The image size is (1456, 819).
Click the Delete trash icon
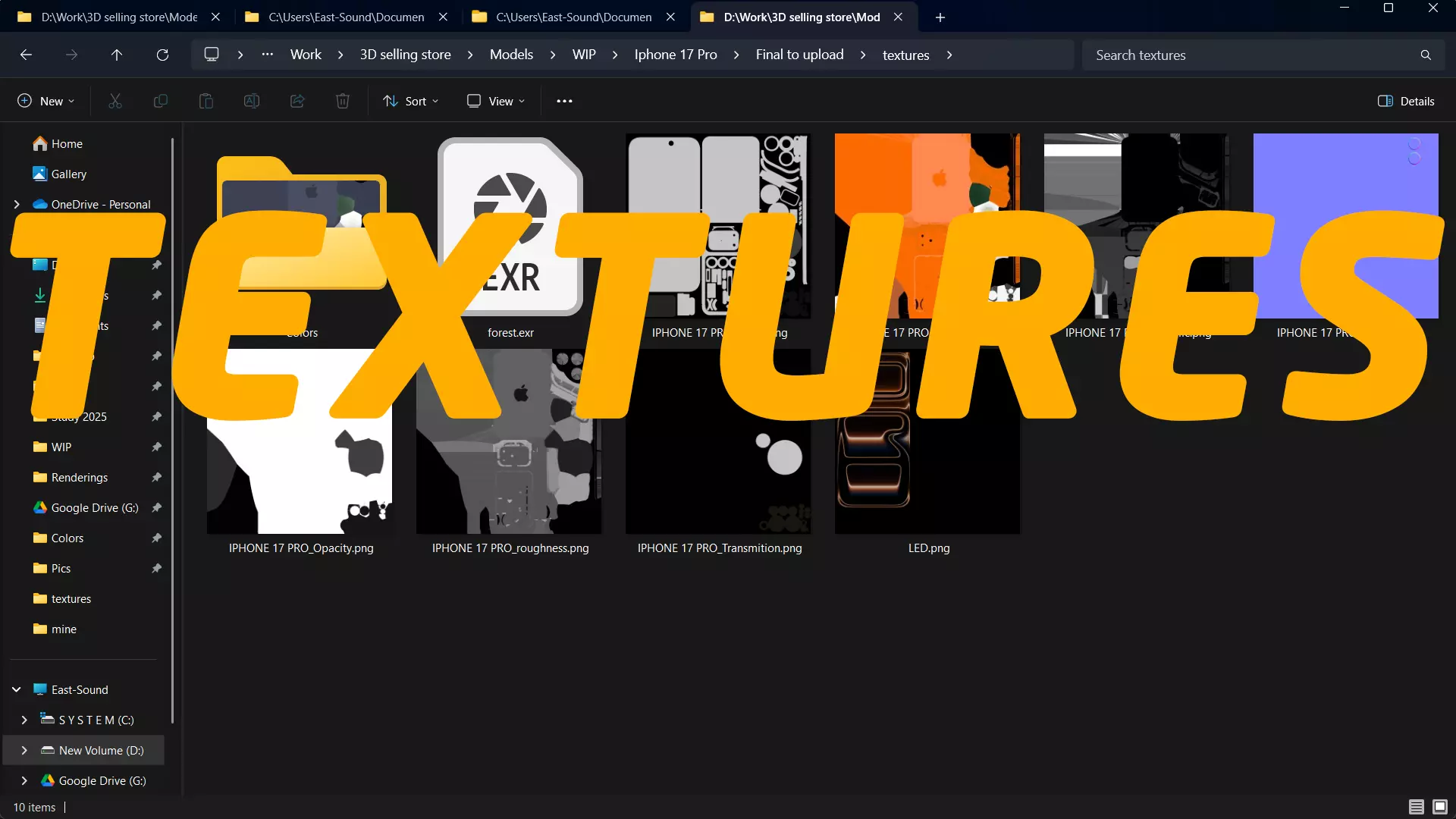click(343, 101)
